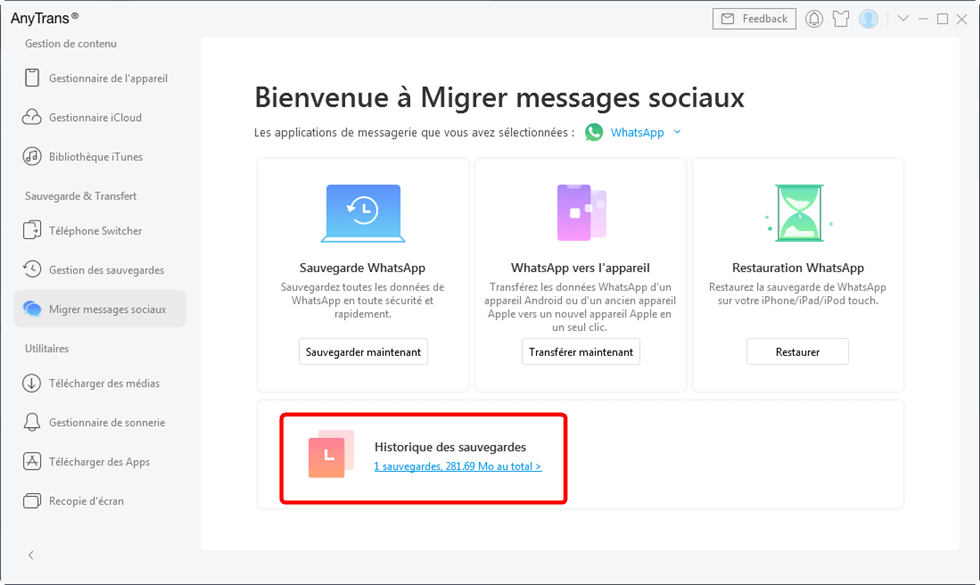Click the Transférer maintenant button
Screen dimensions: 980x585
pyautogui.click(x=581, y=352)
